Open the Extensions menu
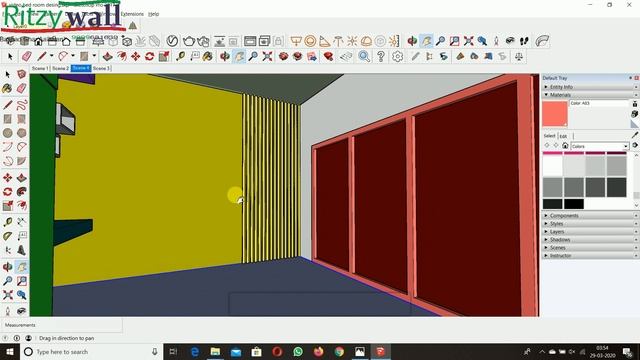 (x=132, y=14)
